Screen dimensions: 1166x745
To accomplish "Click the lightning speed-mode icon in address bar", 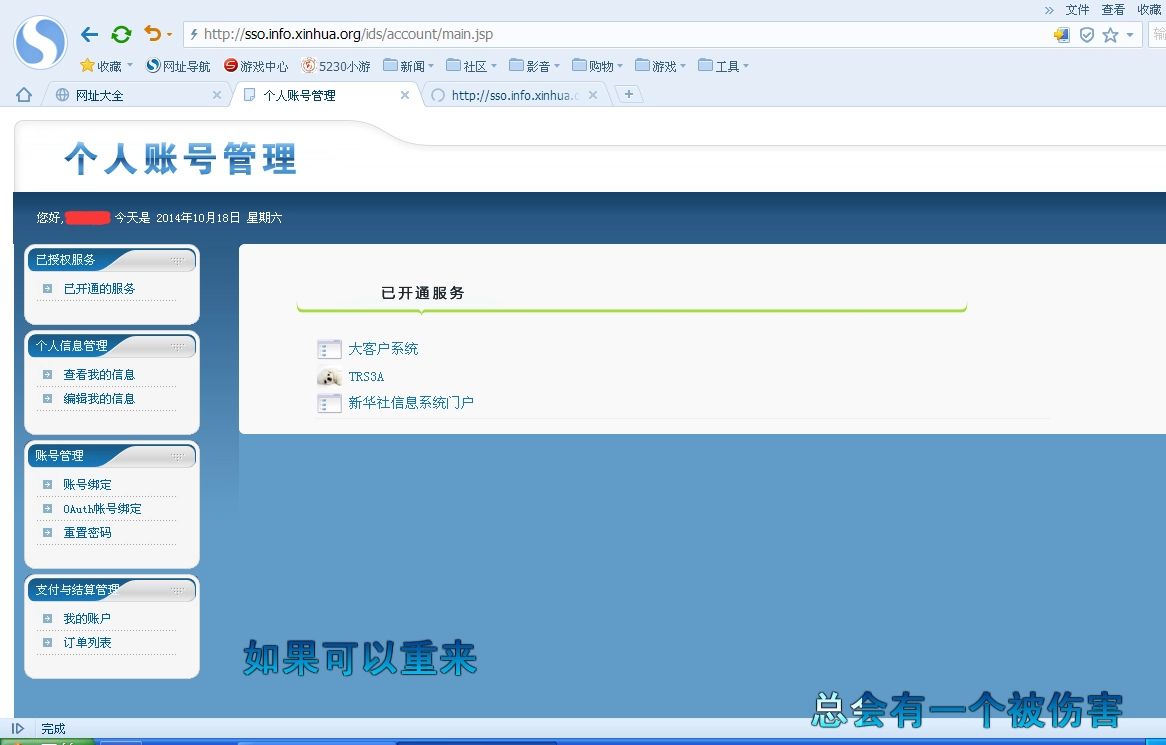I will click(193, 34).
